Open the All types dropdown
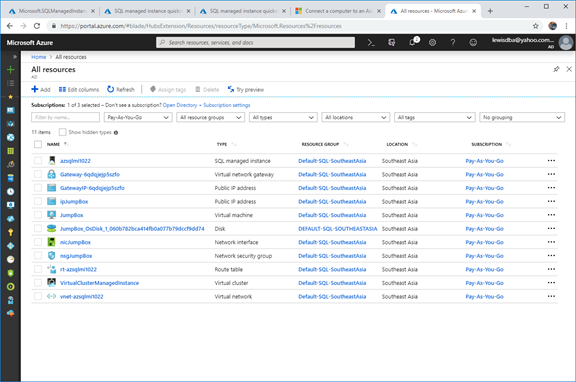The height and width of the screenshot is (382, 576). (283, 117)
